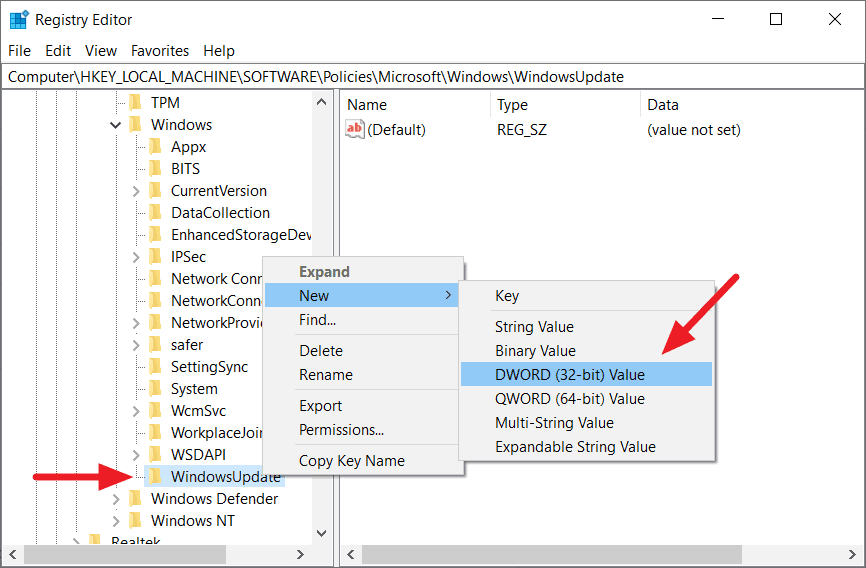
Task: Select Binary Value in the submenu
Action: click(587, 351)
